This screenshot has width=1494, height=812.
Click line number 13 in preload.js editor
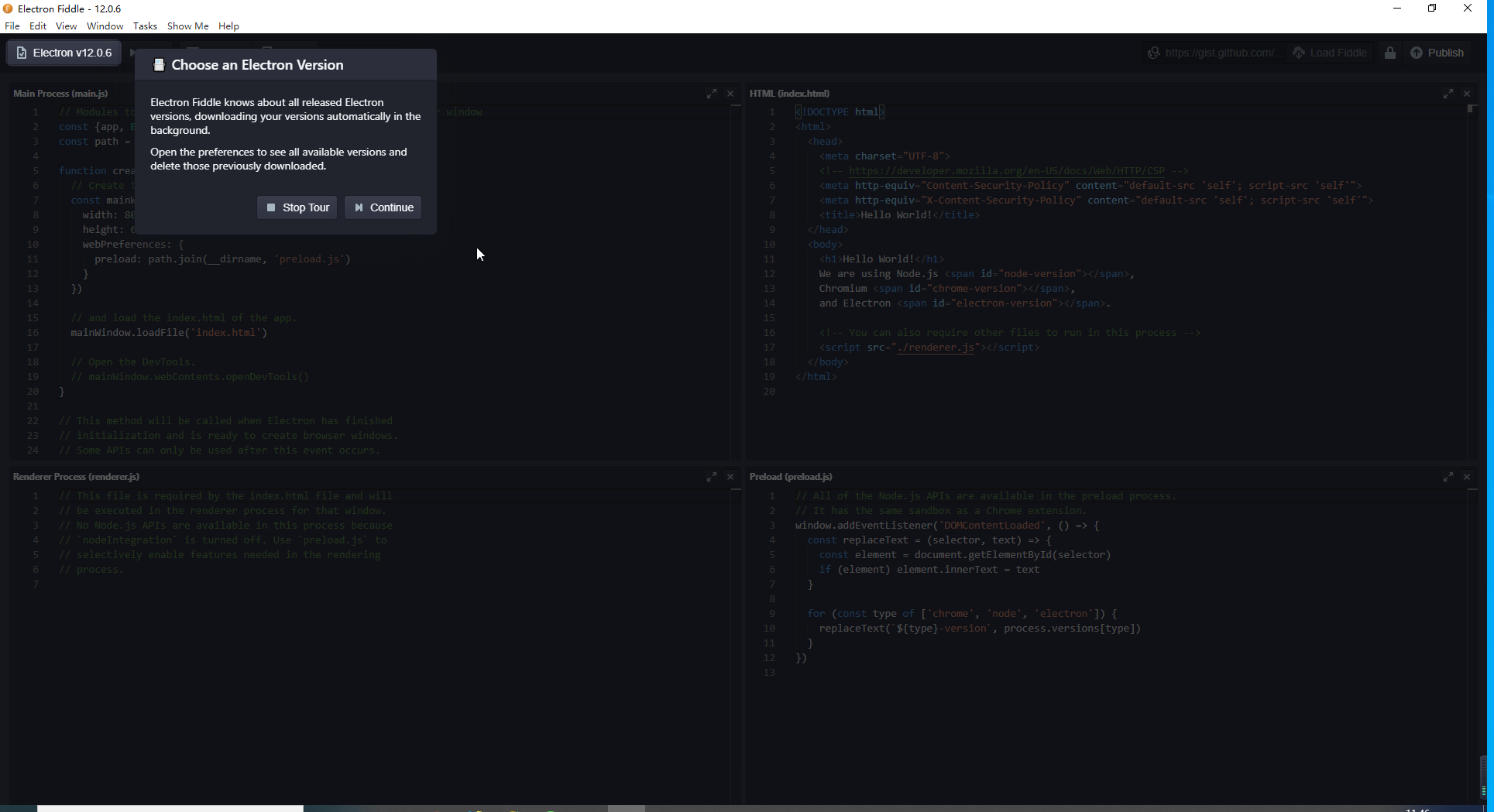(x=769, y=673)
